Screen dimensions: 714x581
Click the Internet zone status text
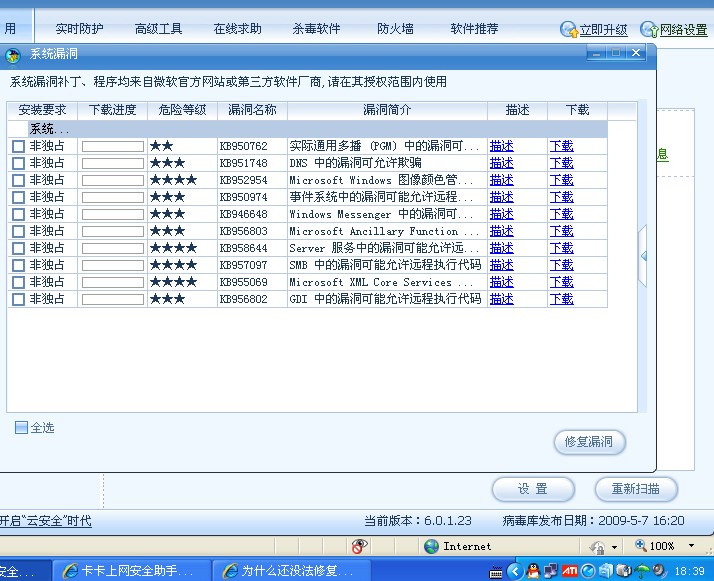(x=467, y=546)
